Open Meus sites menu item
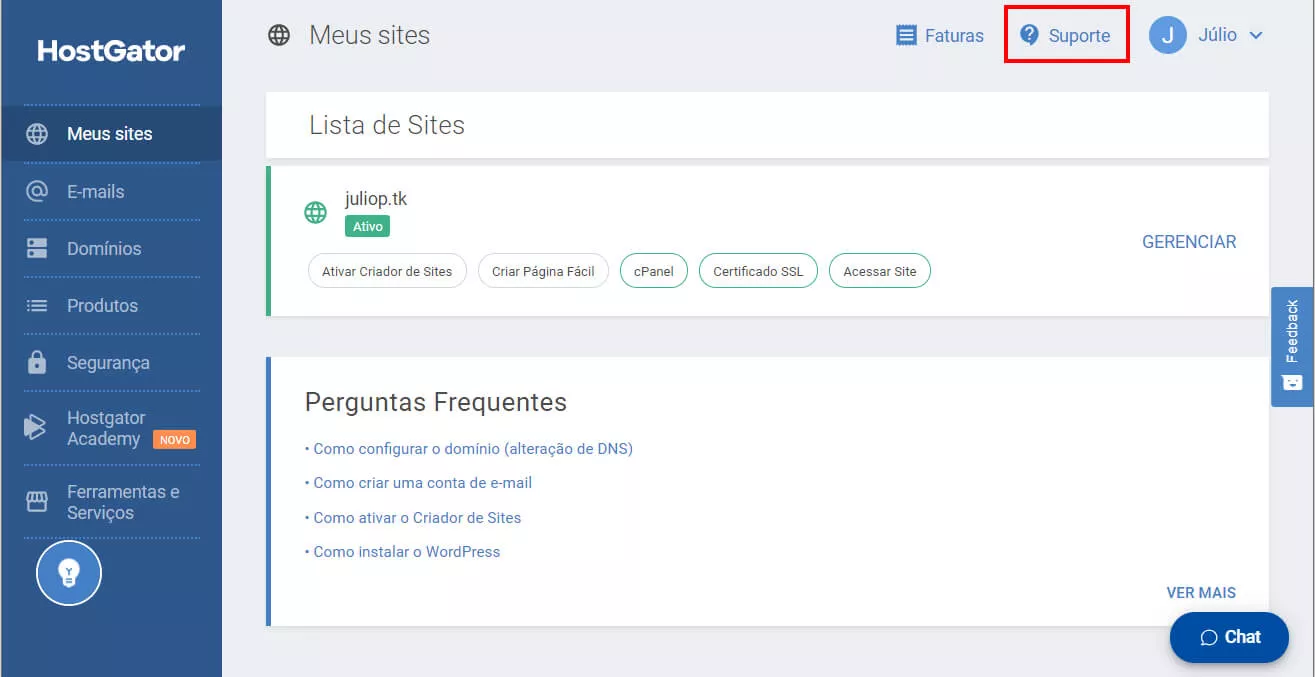 click(x=111, y=134)
